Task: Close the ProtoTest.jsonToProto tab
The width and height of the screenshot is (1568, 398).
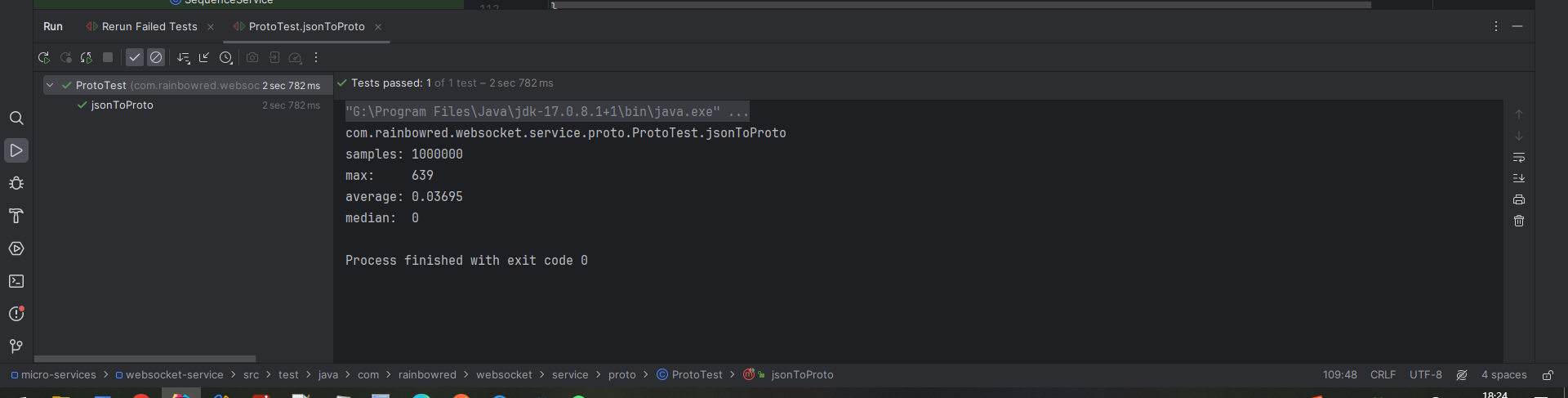Action: [378, 27]
